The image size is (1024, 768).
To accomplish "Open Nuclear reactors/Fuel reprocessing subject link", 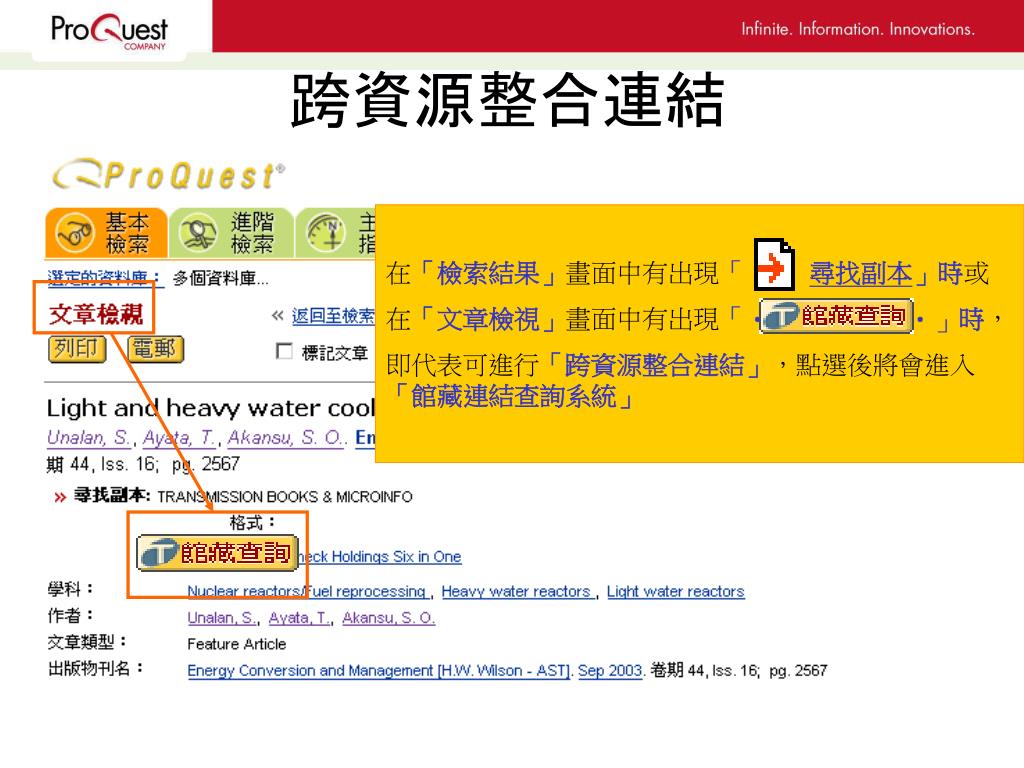I will (306, 591).
